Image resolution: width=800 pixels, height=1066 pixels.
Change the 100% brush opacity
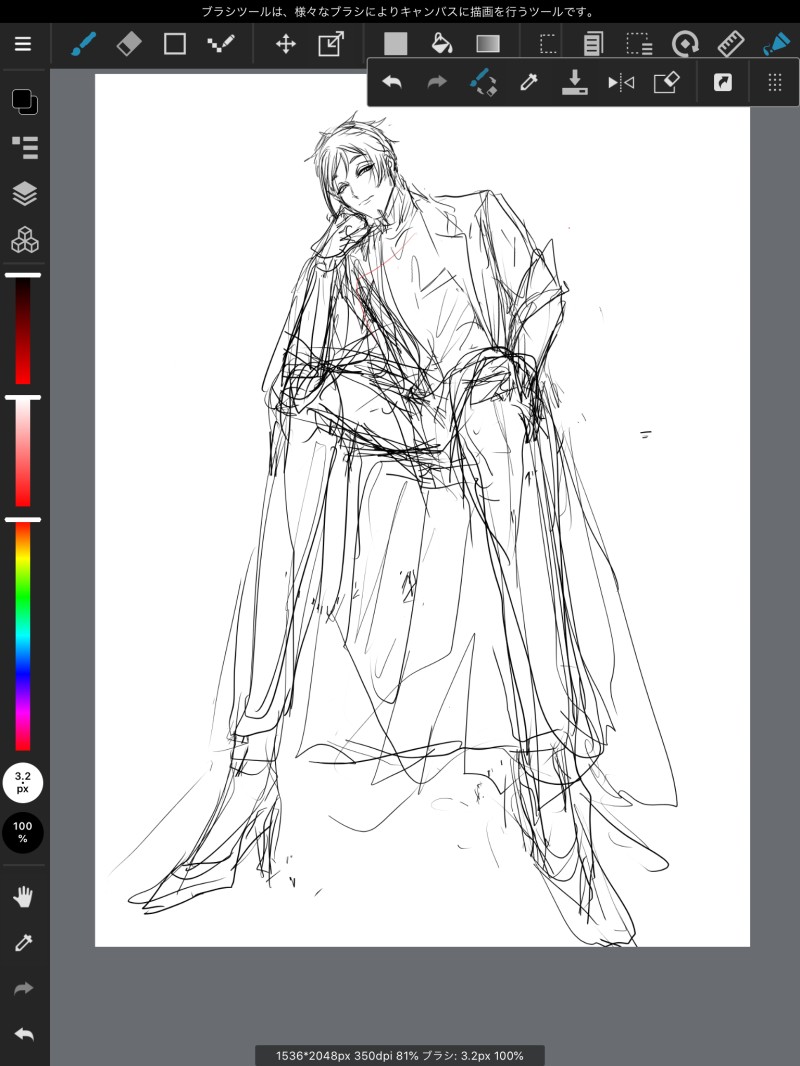[22, 832]
